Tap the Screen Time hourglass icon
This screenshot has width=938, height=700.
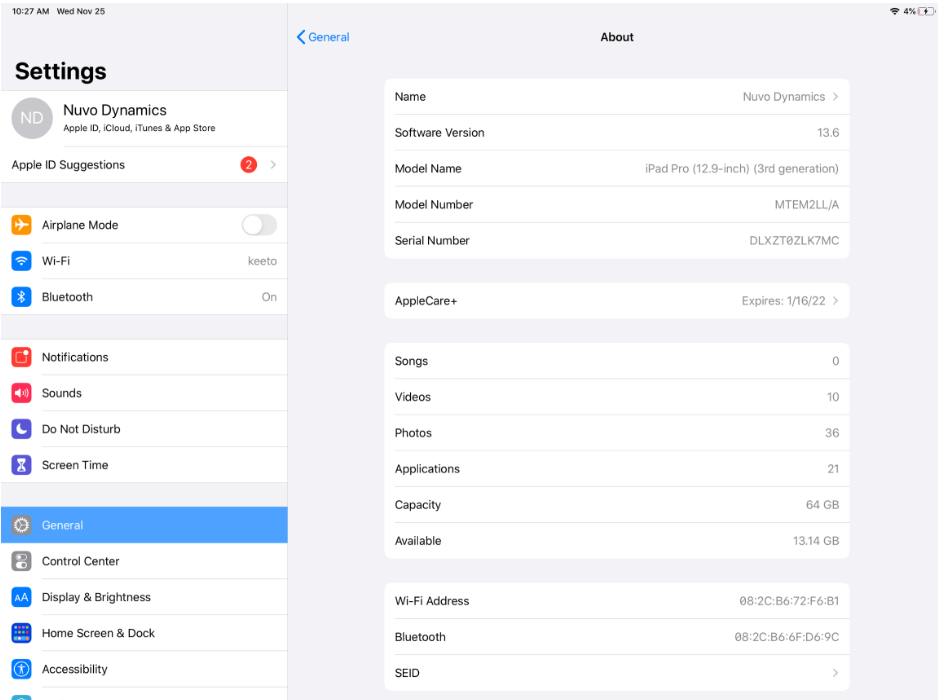click(x=22, y=465)
